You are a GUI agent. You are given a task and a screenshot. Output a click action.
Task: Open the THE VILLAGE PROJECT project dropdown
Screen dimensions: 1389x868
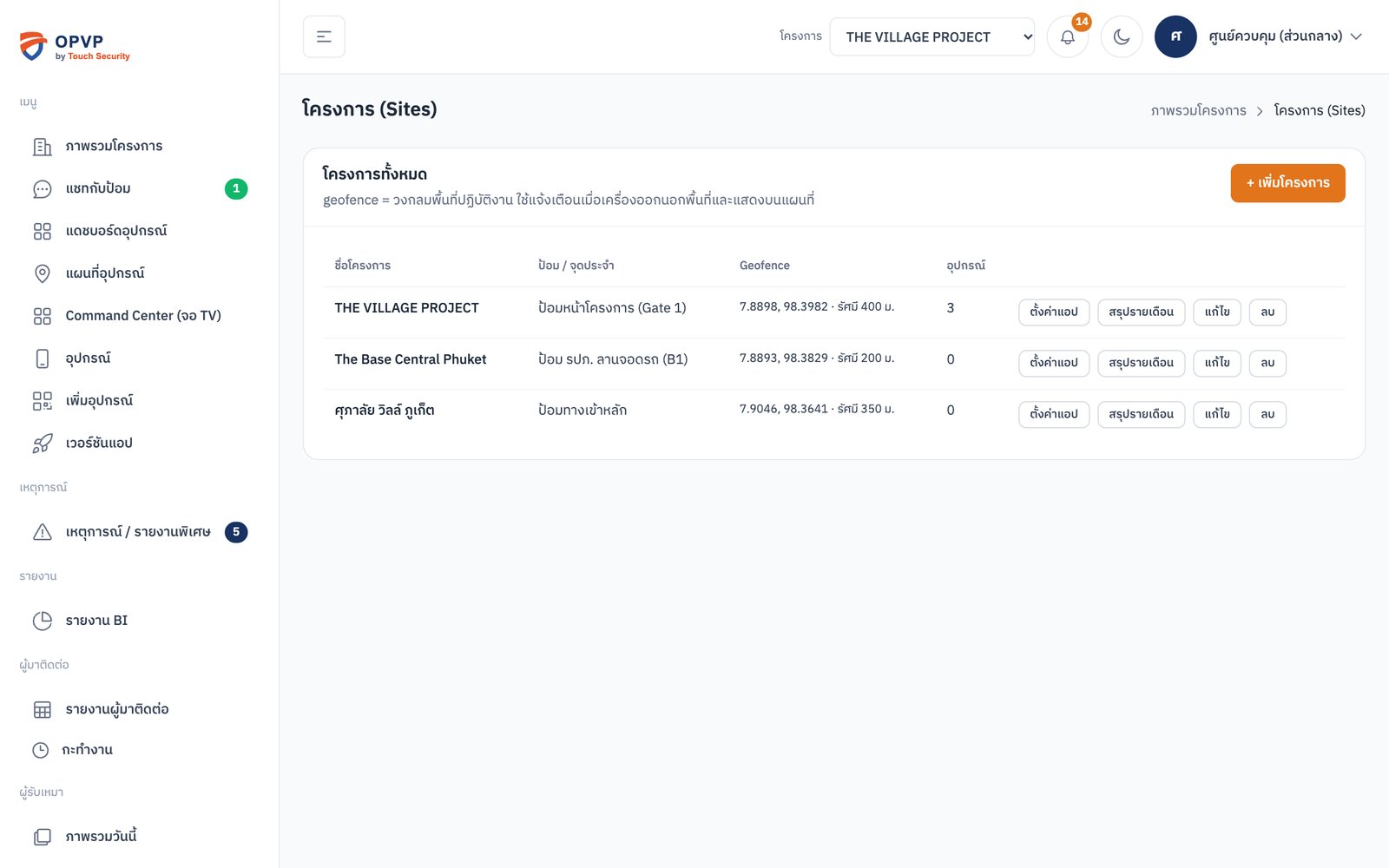pyautogui.click(x=931, y=36)
